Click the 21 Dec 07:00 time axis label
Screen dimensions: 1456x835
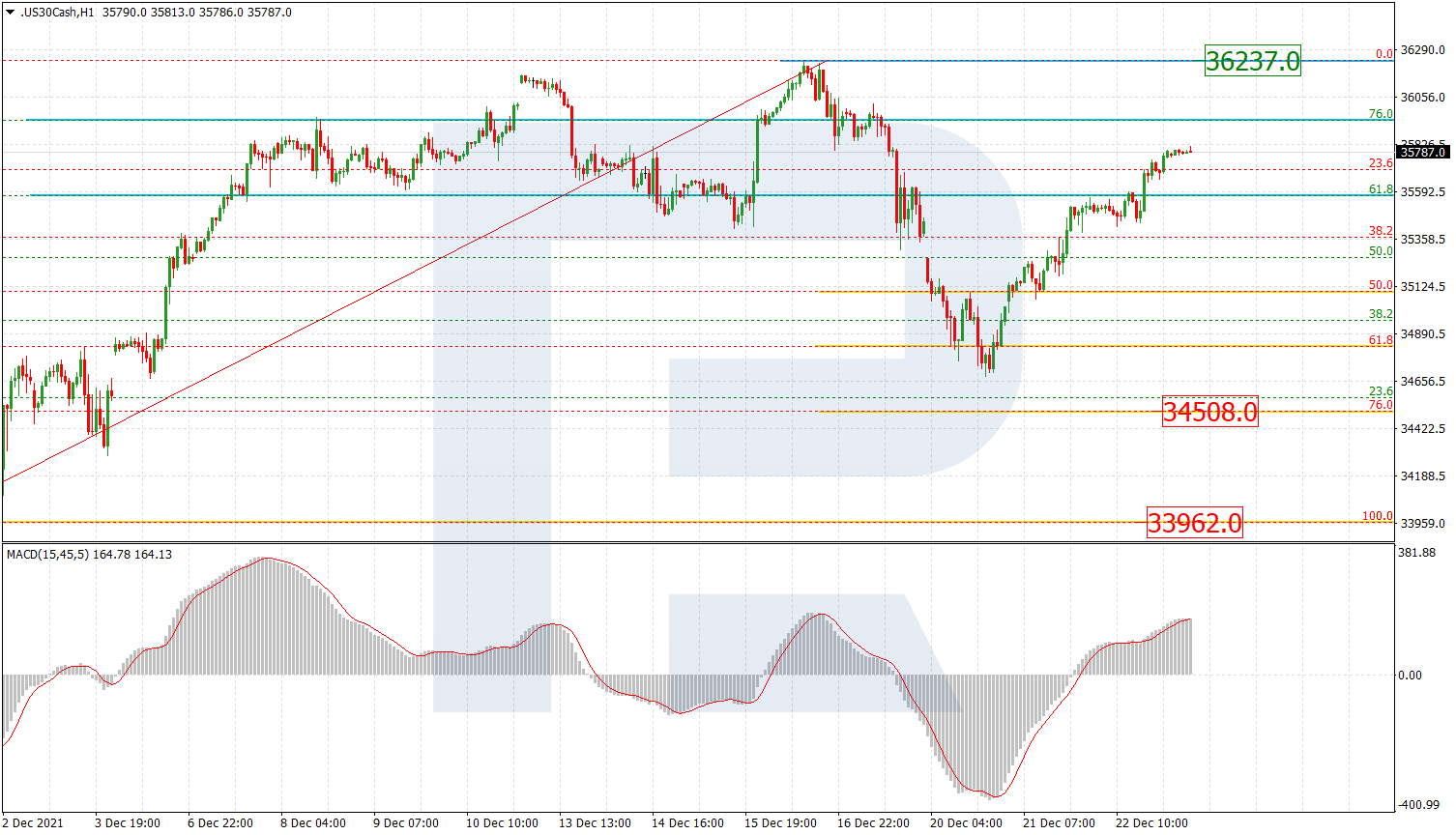[x=1059, y=823]
